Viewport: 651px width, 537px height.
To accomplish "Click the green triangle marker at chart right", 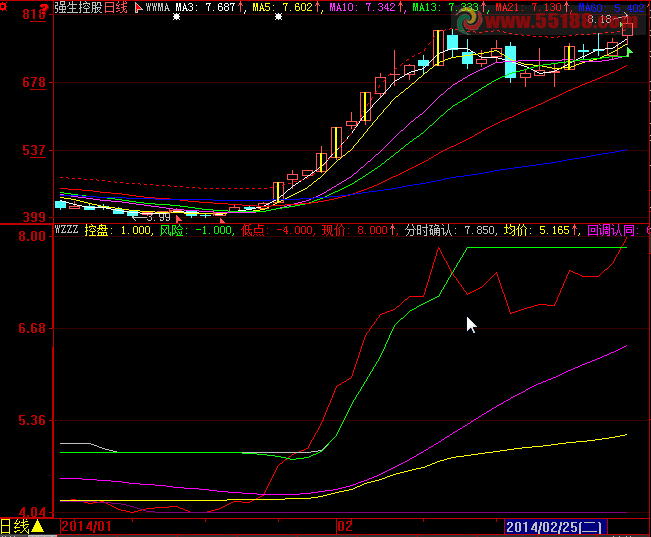I will pyautogui.click(x=629, y=51).
